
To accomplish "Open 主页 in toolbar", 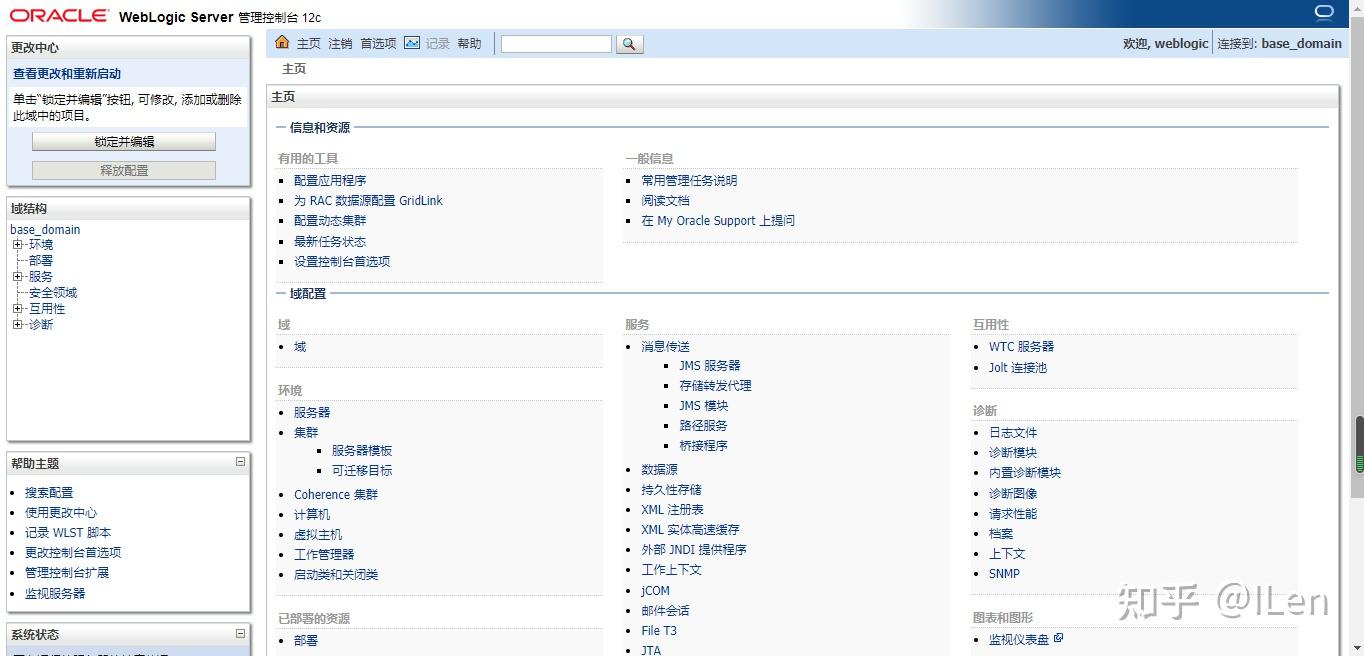I will point(309,43).
